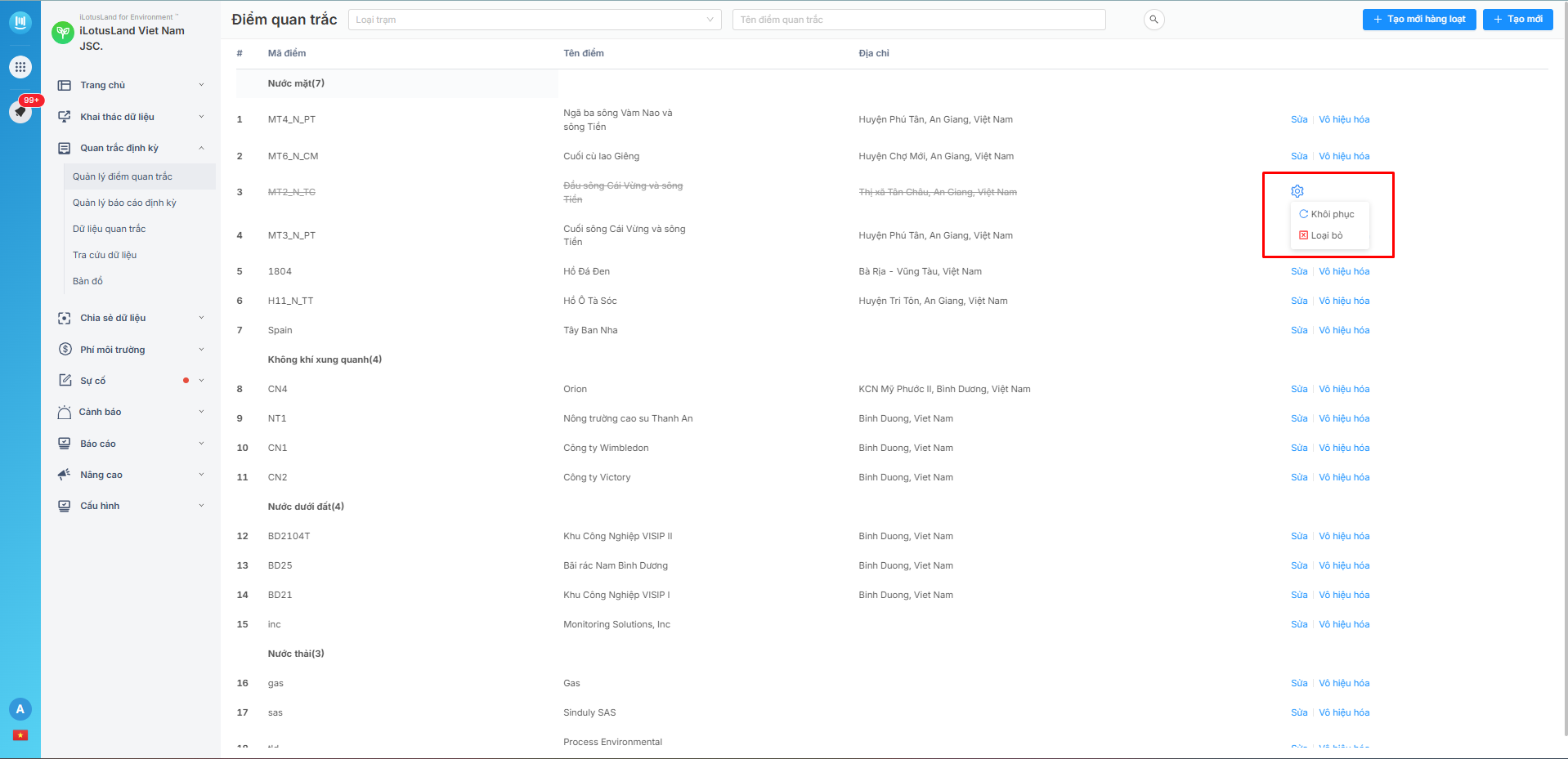Screen dimensions: 1568x759
Task: Click the Cảnh báo alarm icon
Action: (65, 412)
